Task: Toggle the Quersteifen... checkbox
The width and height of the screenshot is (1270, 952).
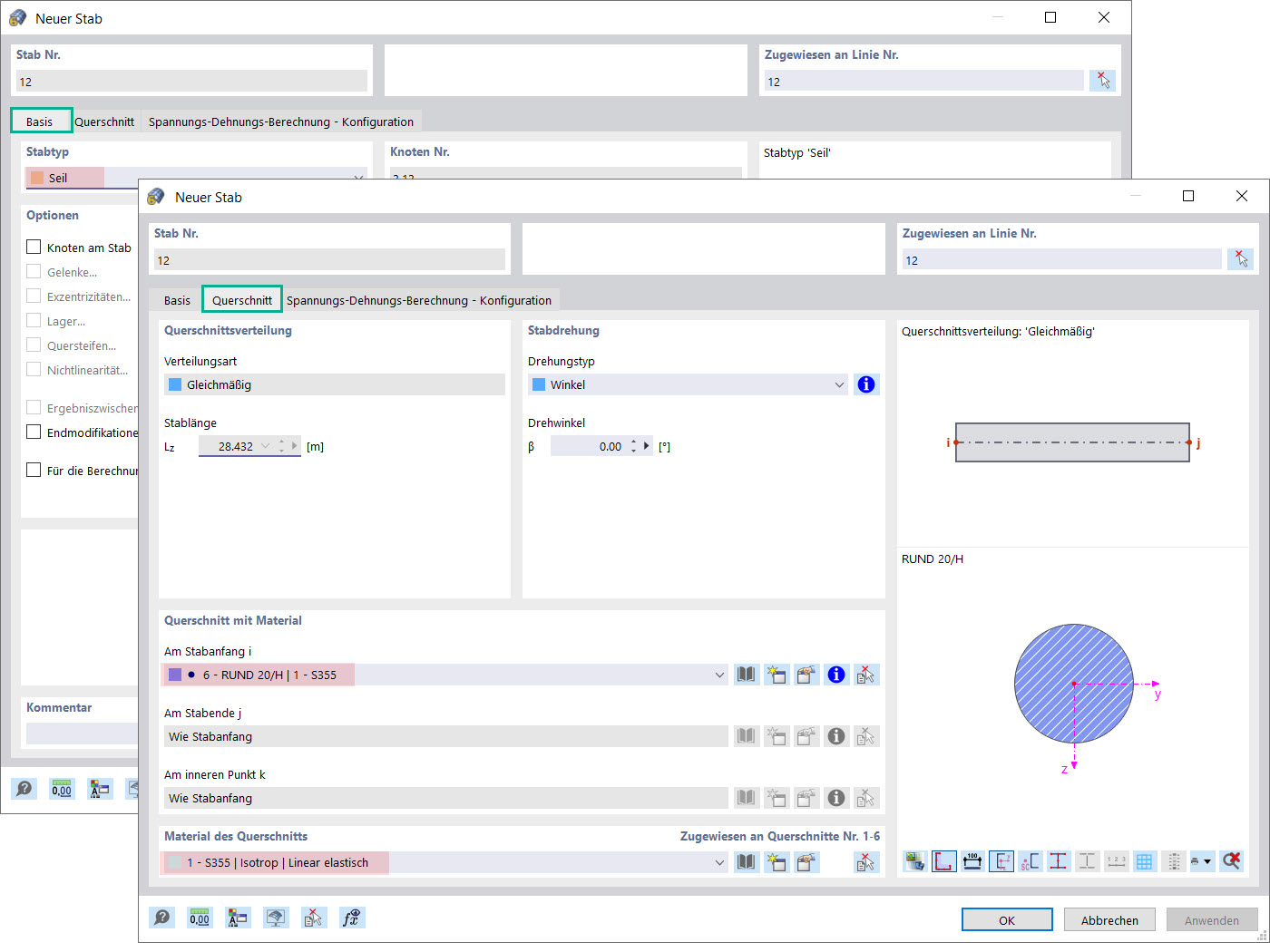Action: pos(34,345)
